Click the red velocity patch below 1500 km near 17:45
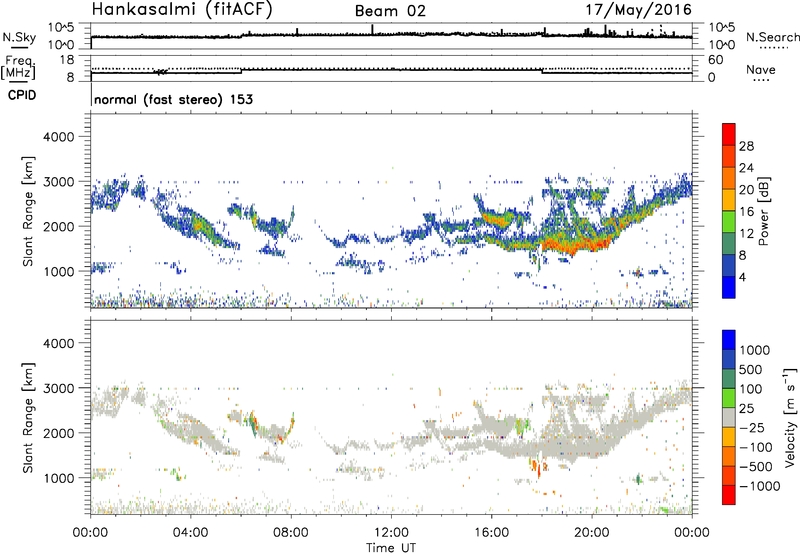The width and height of the screenshot is (800, 554). [x=537, y=468]
